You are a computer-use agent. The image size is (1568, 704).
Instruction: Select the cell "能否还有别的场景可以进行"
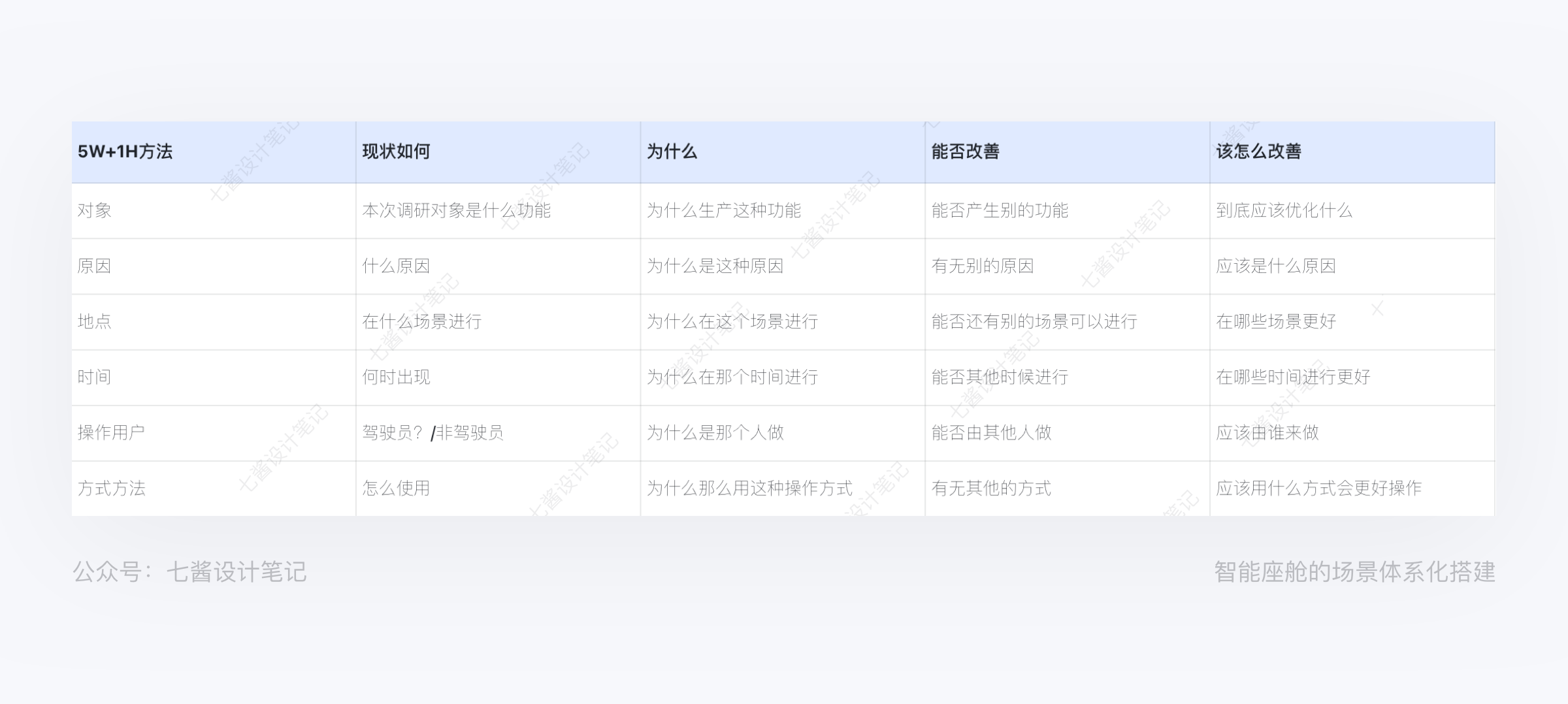tap(1068, 321)
